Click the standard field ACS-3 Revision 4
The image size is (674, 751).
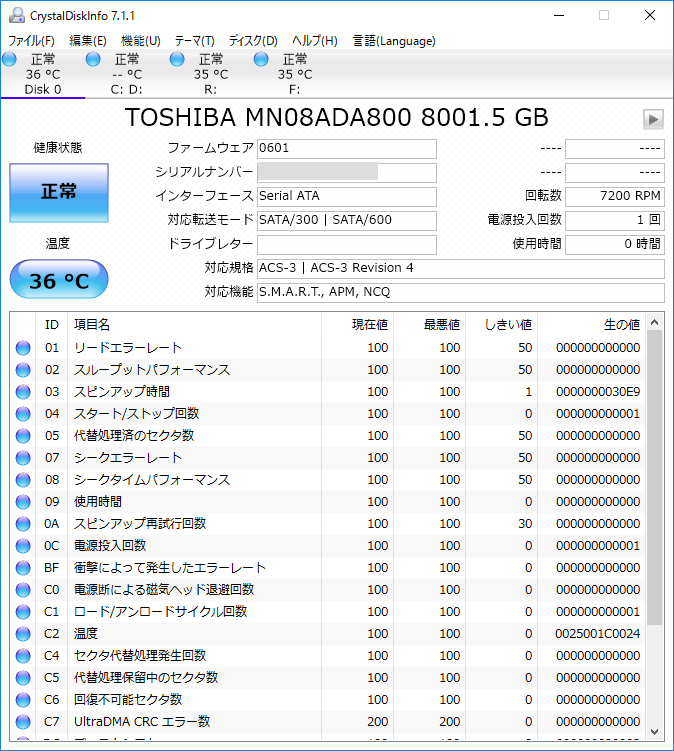(461, 268)
